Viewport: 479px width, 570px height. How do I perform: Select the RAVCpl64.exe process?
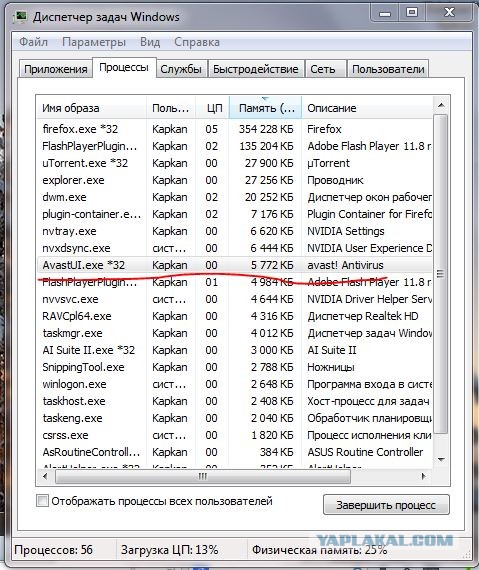[x=234, y=316]
